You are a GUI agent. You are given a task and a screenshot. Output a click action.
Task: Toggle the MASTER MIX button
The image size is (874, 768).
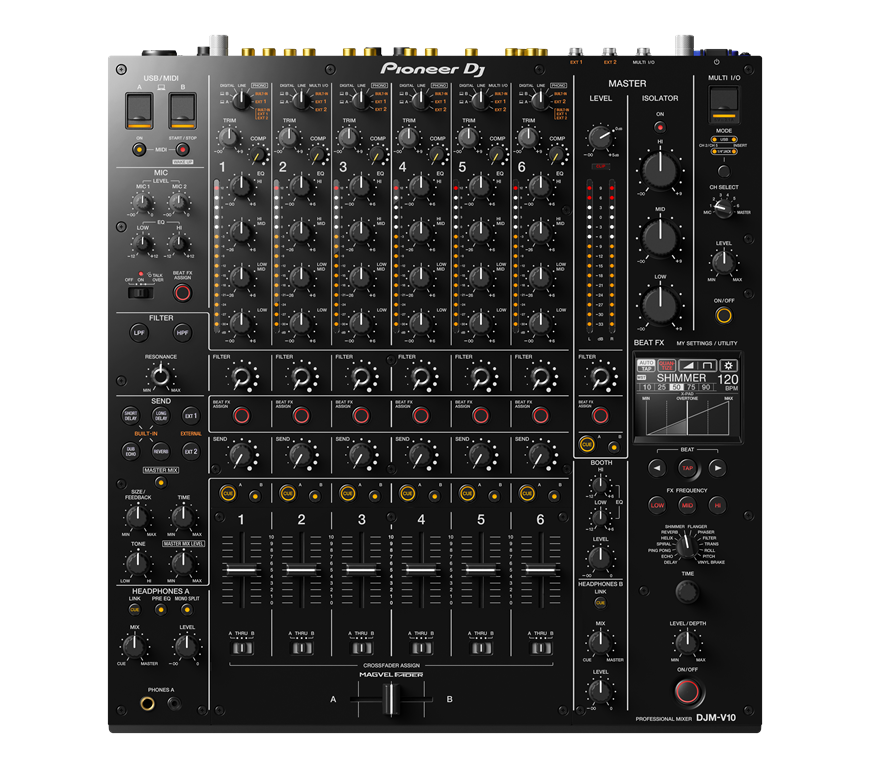[161, 482]
